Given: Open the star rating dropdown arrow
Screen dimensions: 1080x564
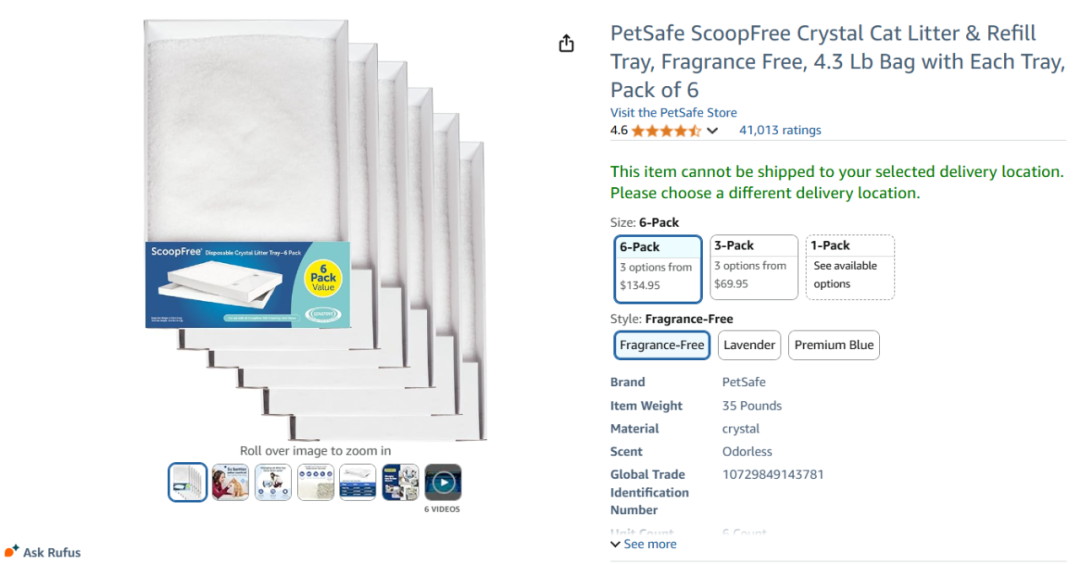Looking at the screenshot, I should [713, 131].
